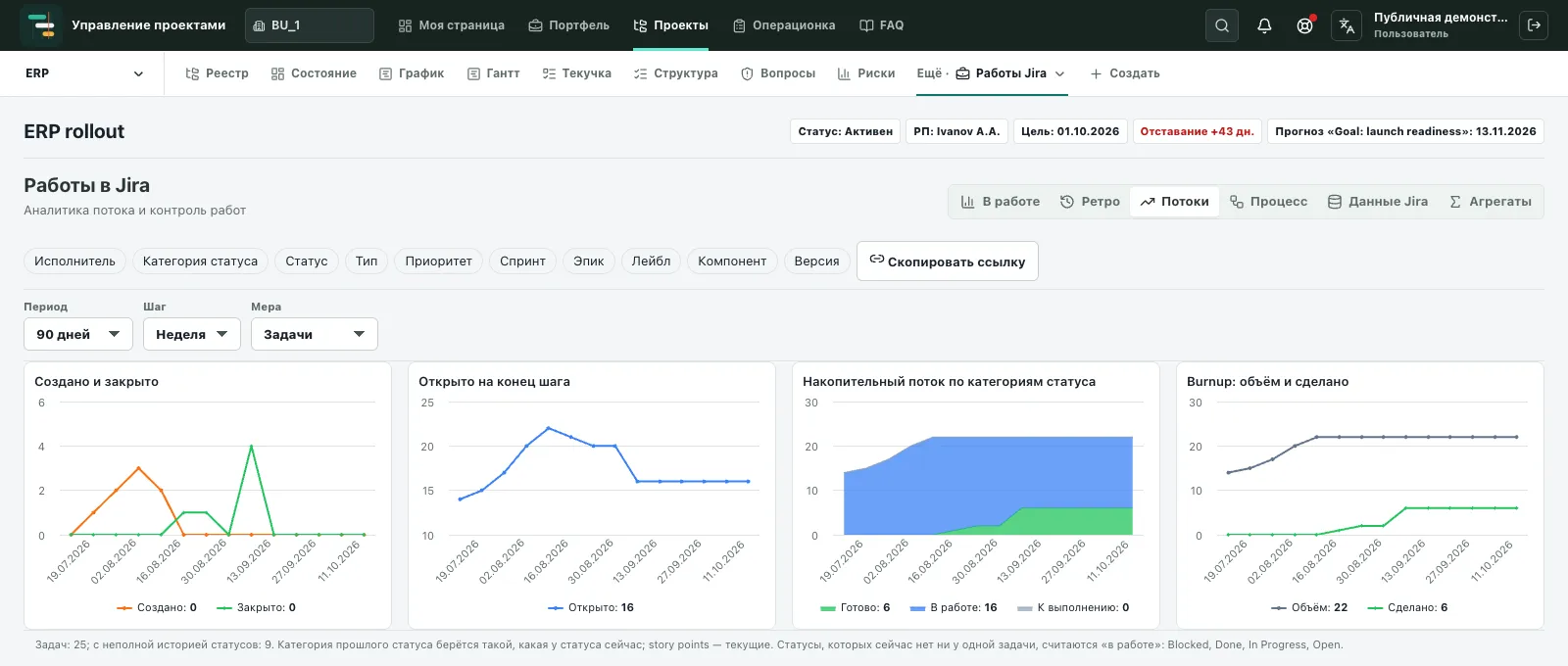This screenshot has width=1568, height=666.
Task: Click the Прогноз launch readiness badge
Action: 1405,131
